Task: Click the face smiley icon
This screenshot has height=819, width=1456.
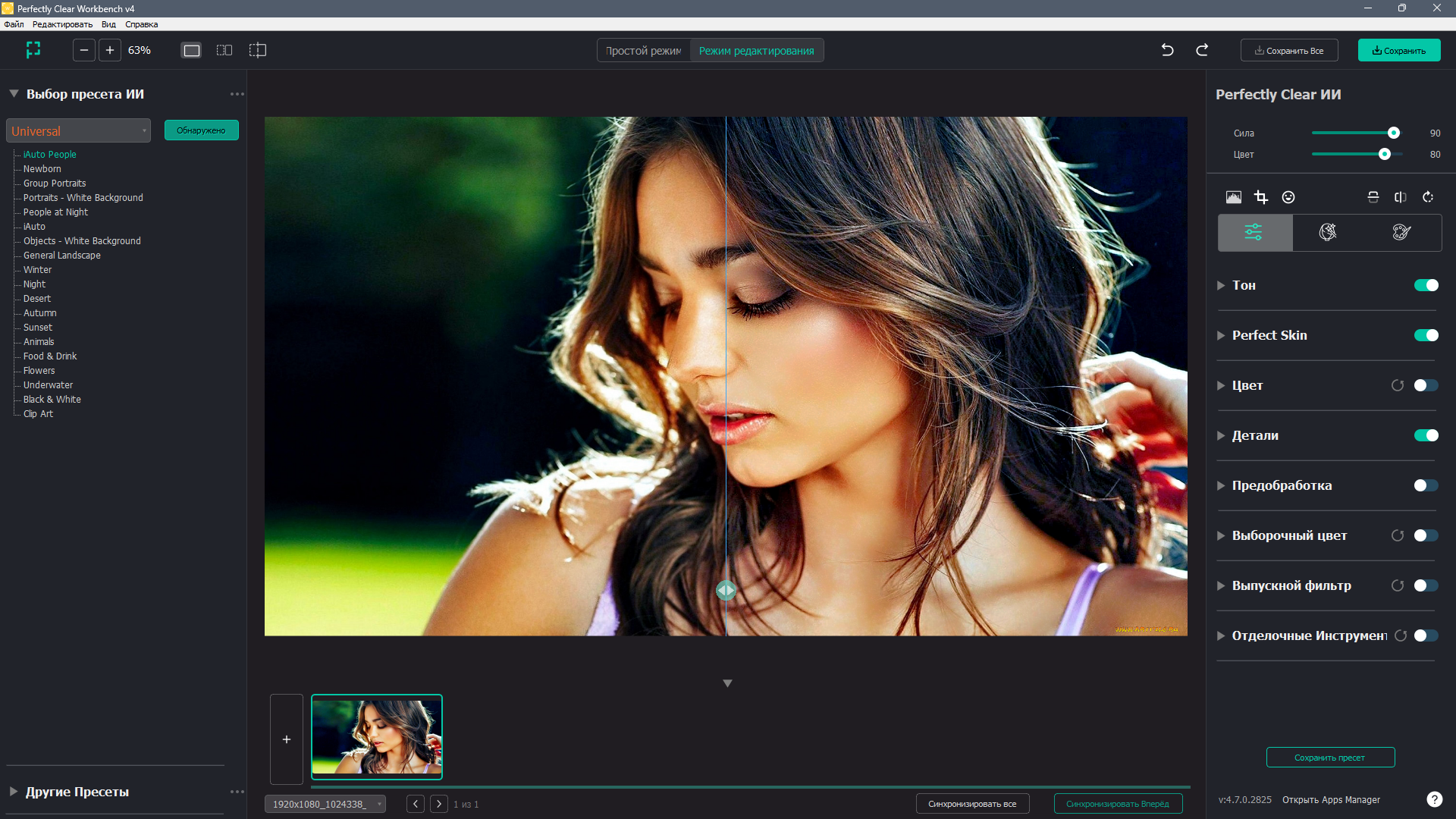Action: click(1288, 197)
